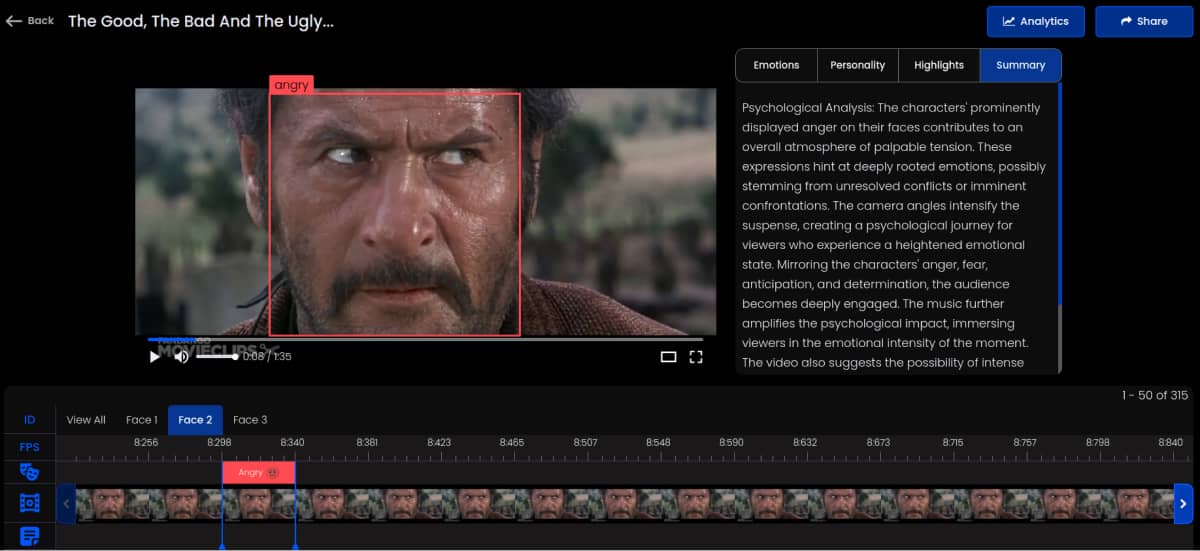Click the emotion masks icon
This screenshot has height=551, width=1200.
[29, 472]
